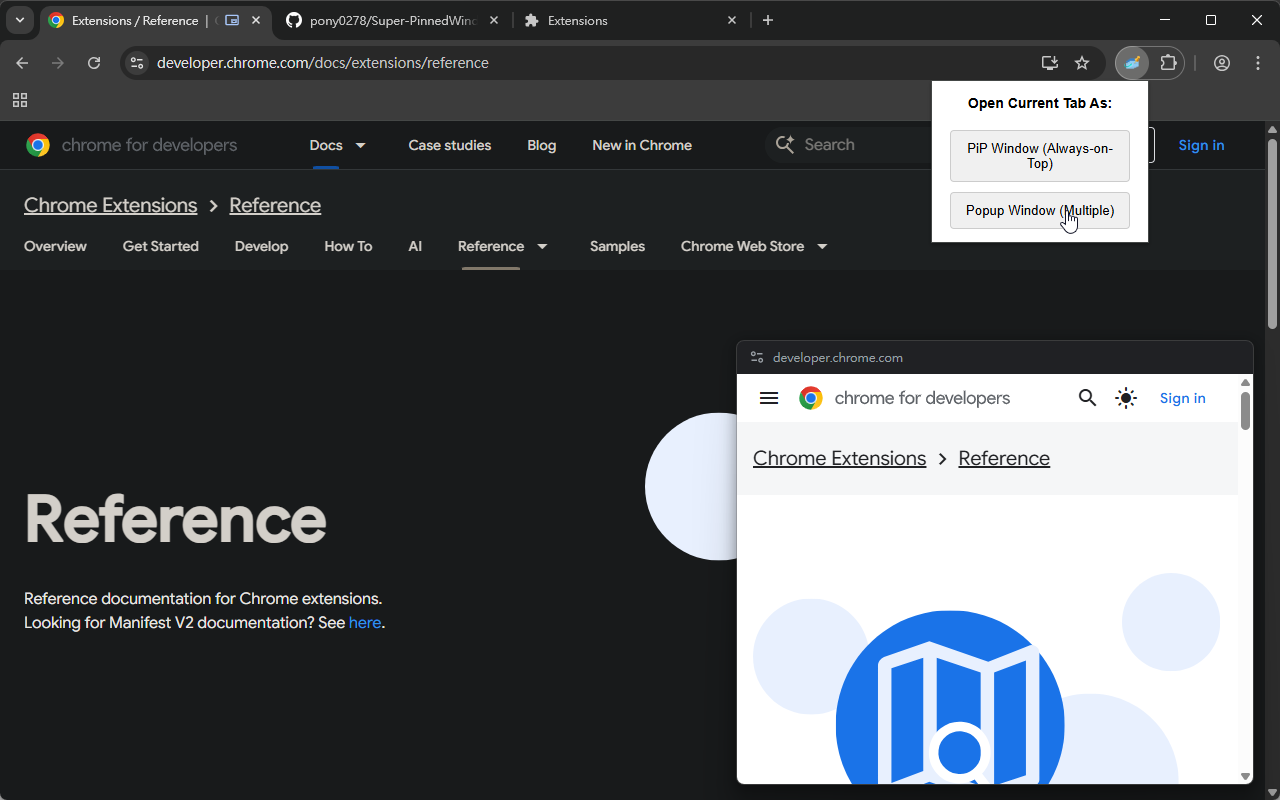Click PiP Window (Always-on-Top) button
The height and width of the screenshot is (800, 1280).
click(x=1040, y=156)
